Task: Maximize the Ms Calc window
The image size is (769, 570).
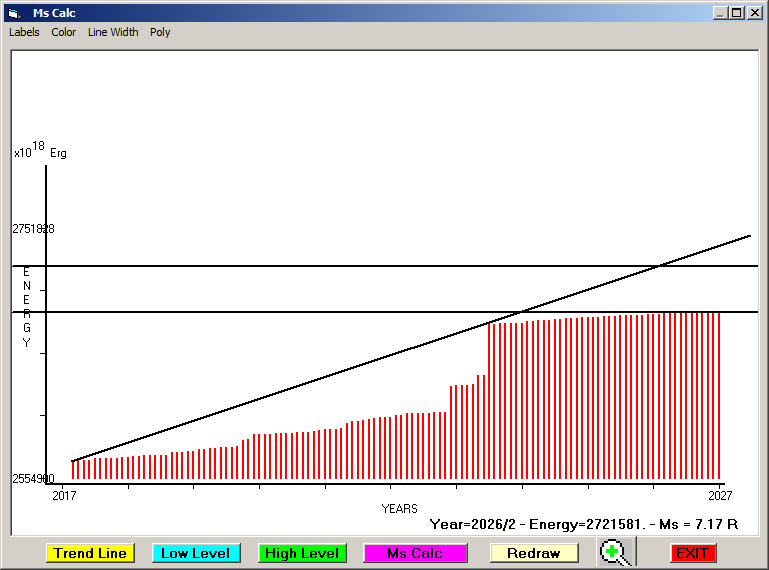Action: pyautogui.click(x=737, y=13)
